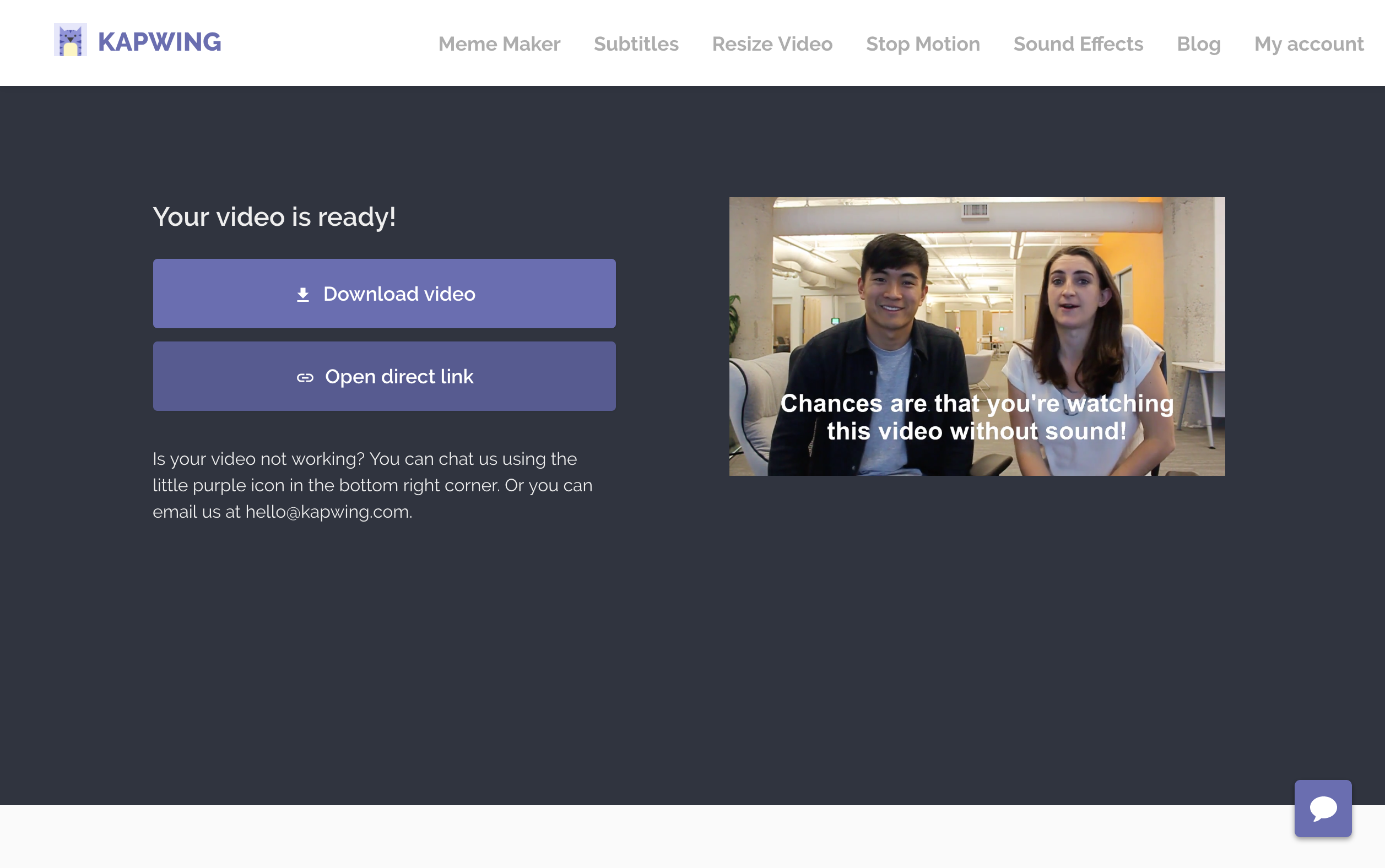Open the Resize Video page

pos(772,44)
